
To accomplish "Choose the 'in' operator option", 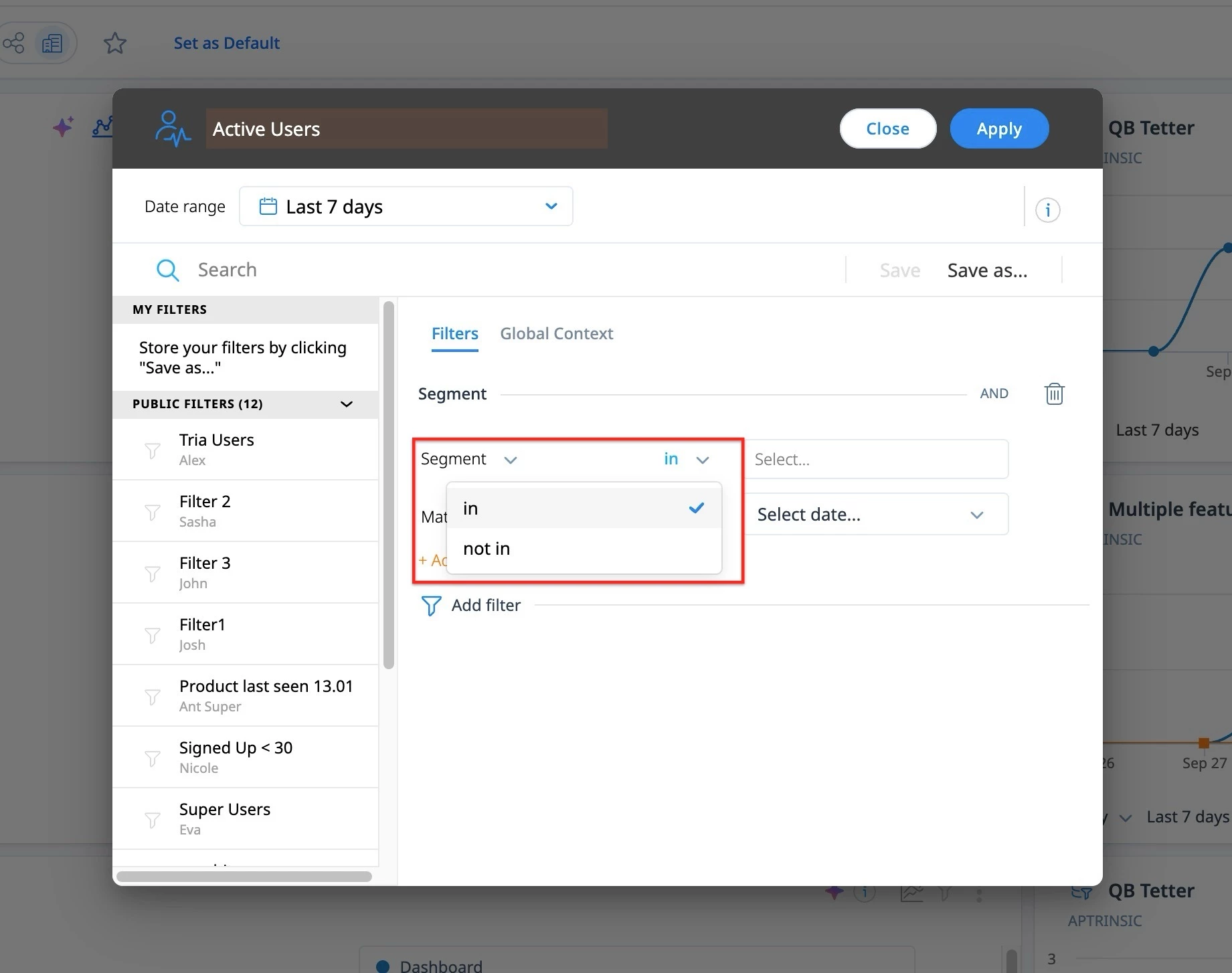I will click(x=584, y=508).
